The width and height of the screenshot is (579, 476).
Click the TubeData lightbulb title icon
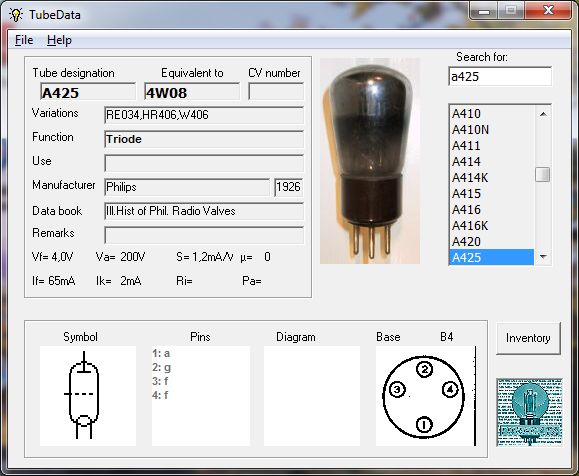click(16, 15)
